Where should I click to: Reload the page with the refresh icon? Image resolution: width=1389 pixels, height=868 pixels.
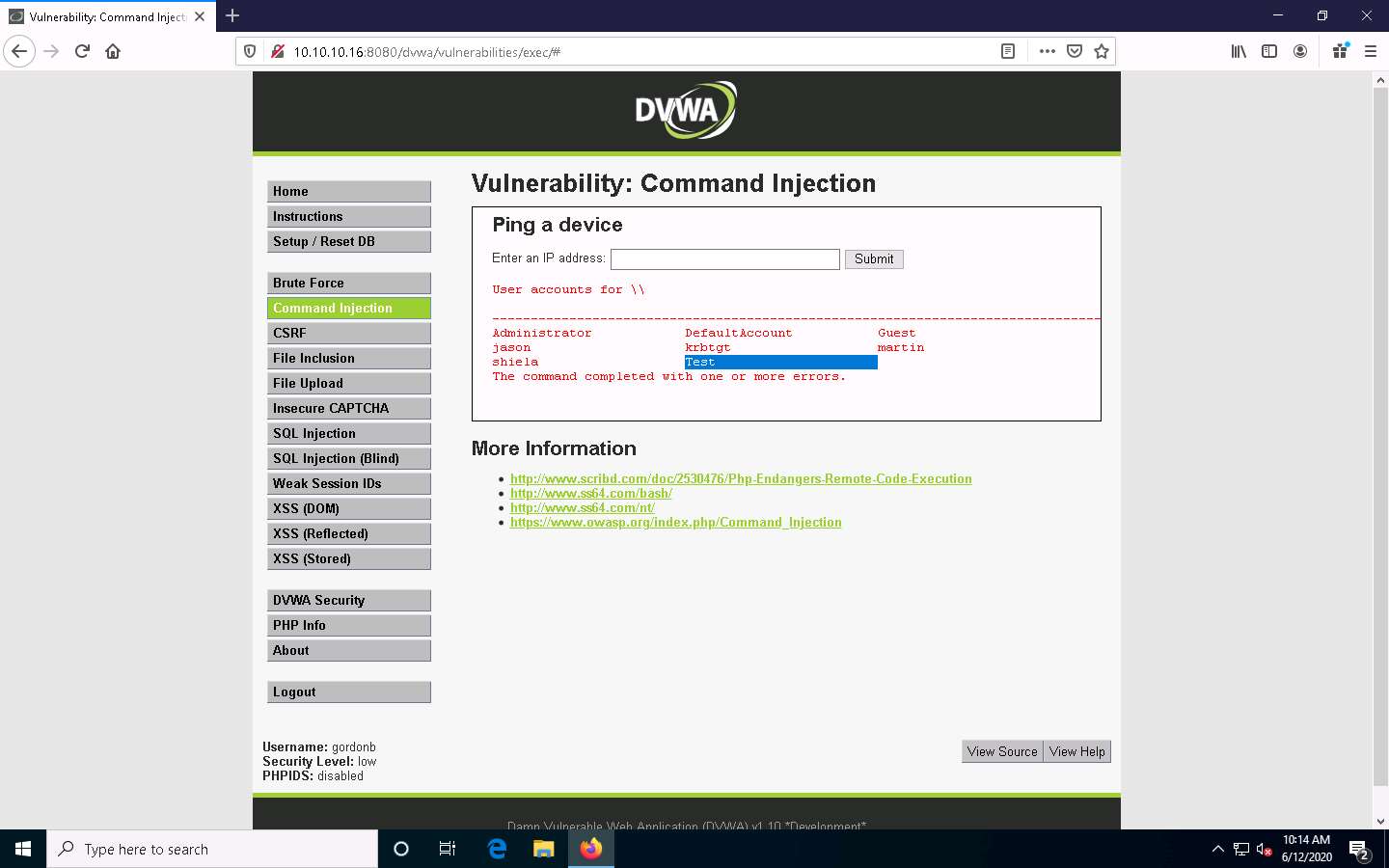[81, 51]
